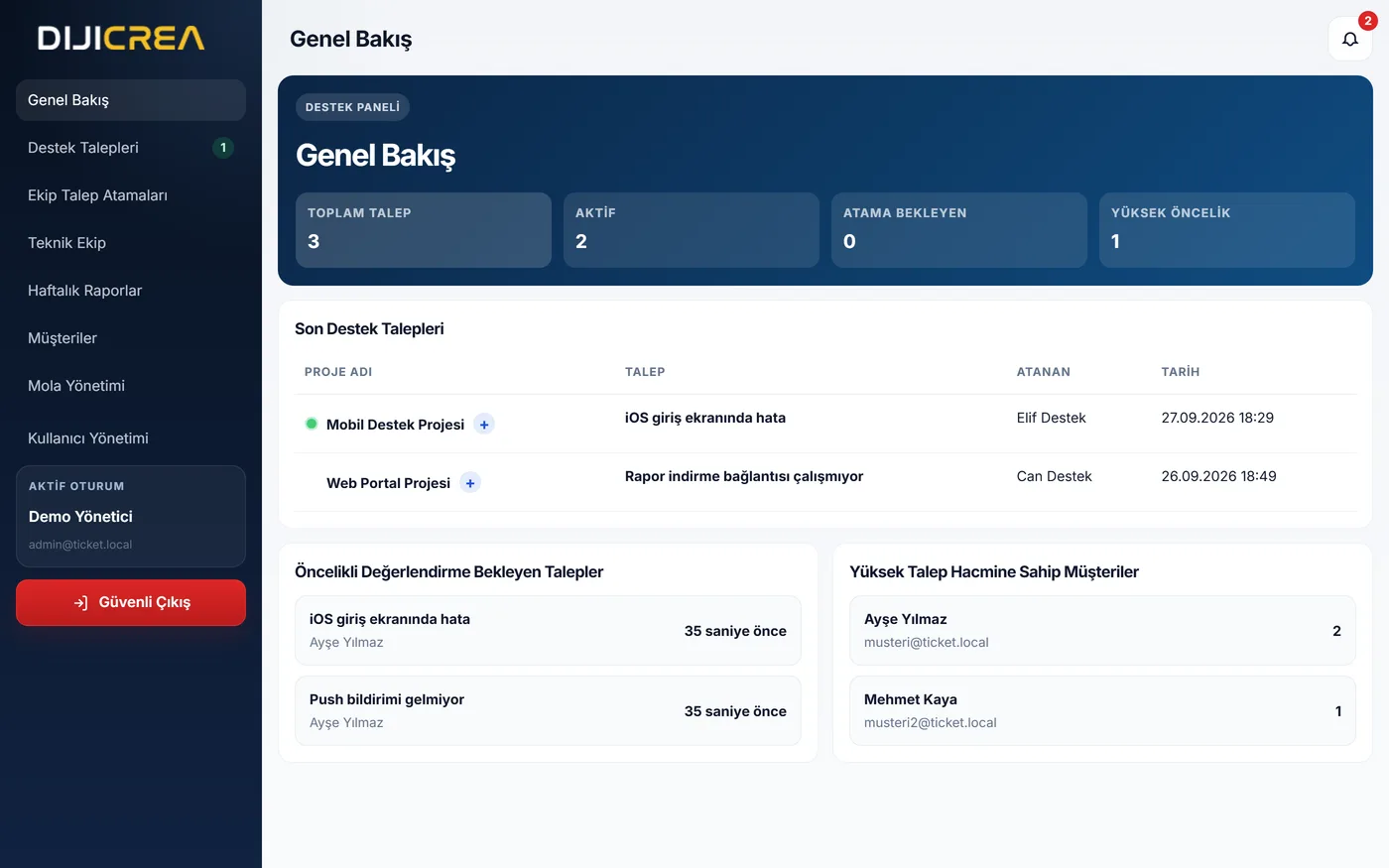The width and height of the screenshot is (1389, 868).
Task: Click the Mobil Destek Projesi project name
Action: tap(395, 425)
